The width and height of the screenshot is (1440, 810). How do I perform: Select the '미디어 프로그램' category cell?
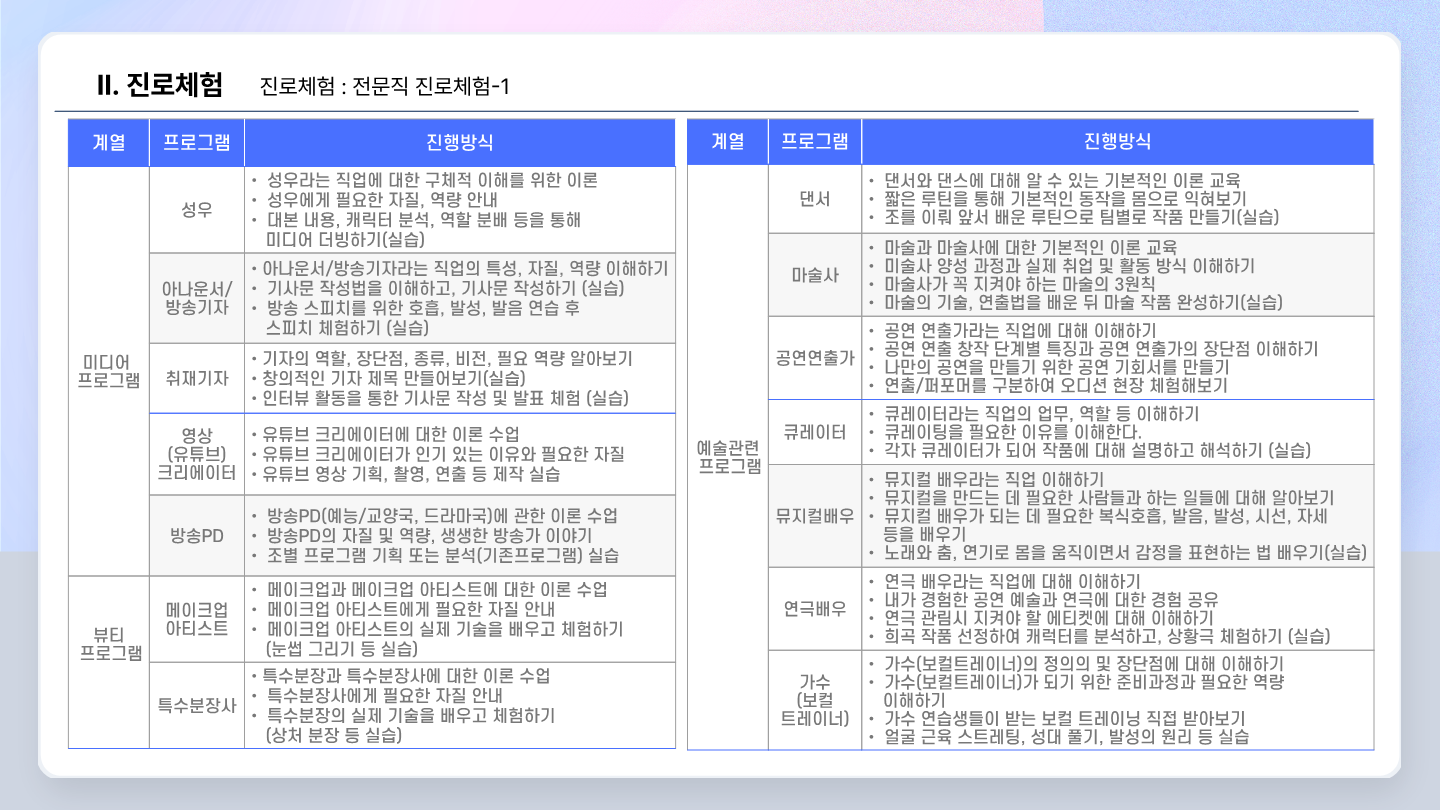[x=109, y=370]
